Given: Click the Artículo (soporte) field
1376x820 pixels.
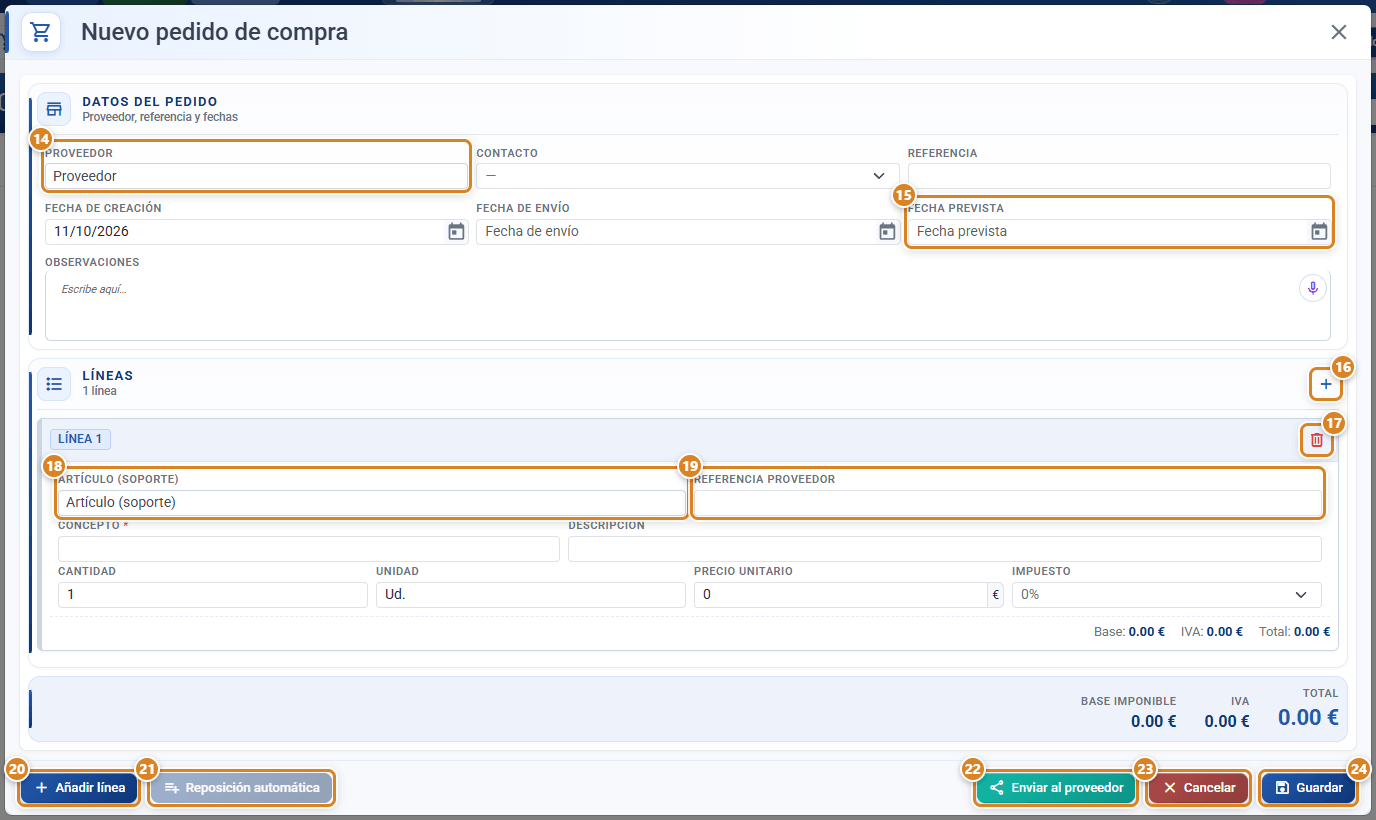Looking at the screenshot, I should 372,502.
